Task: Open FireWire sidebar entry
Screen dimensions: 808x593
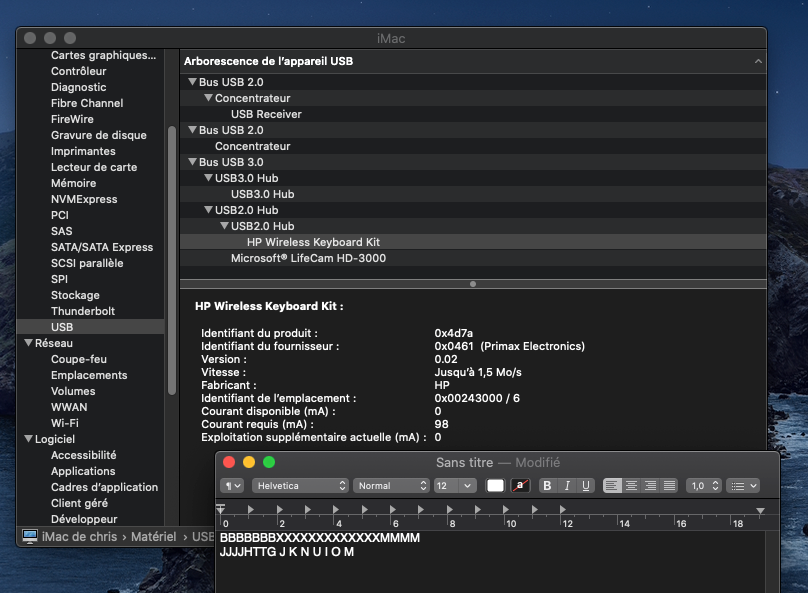Action: click(72, 119)
